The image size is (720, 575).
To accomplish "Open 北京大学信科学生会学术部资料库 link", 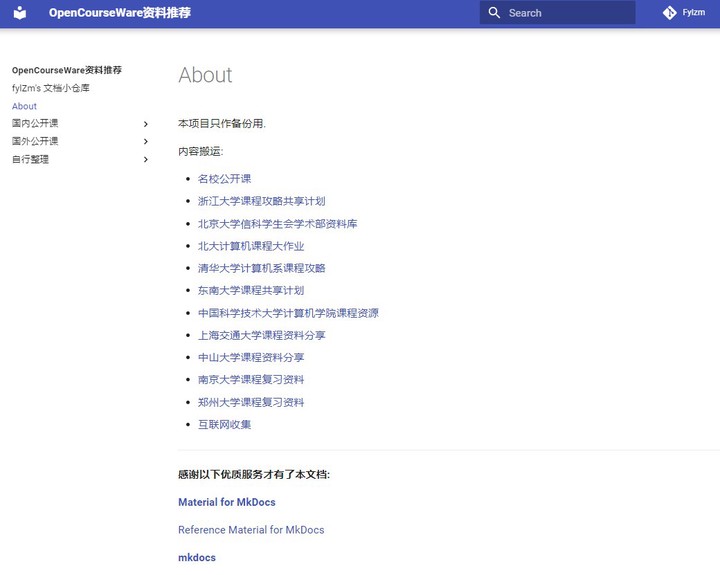I will tap(277, 224).
